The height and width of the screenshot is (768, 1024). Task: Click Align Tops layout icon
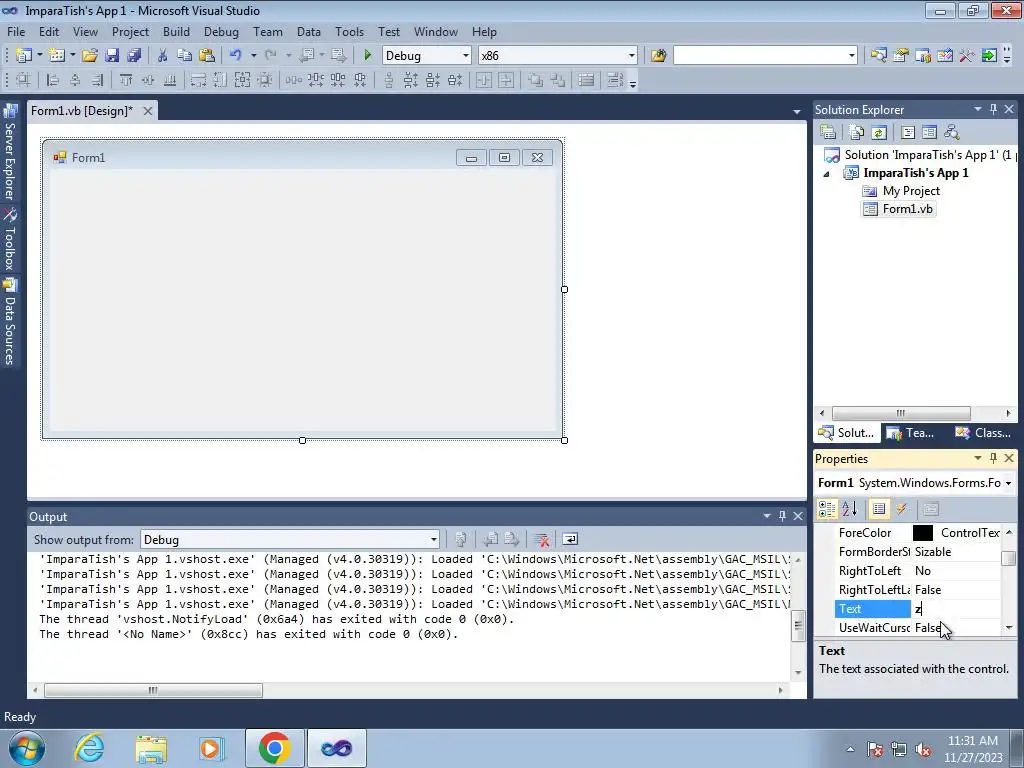click(125, 80)
